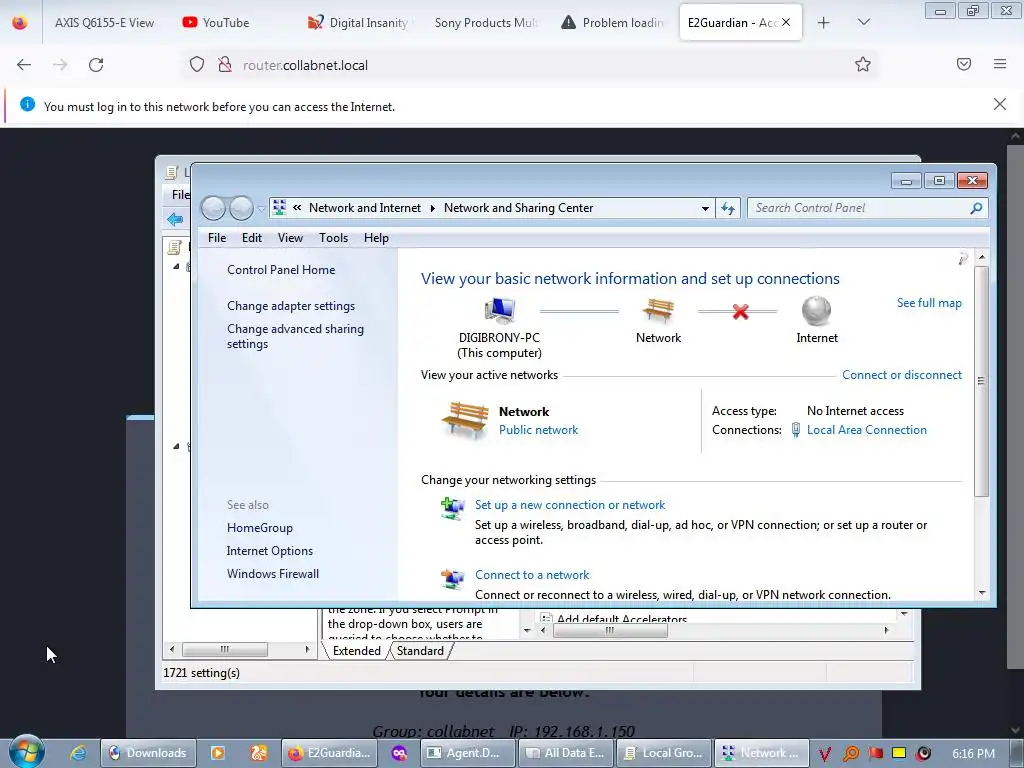Viewport: 1024px width, 768px height.
Task: Click the orange magnifier tray icon
Action: [x=850, y=754]
